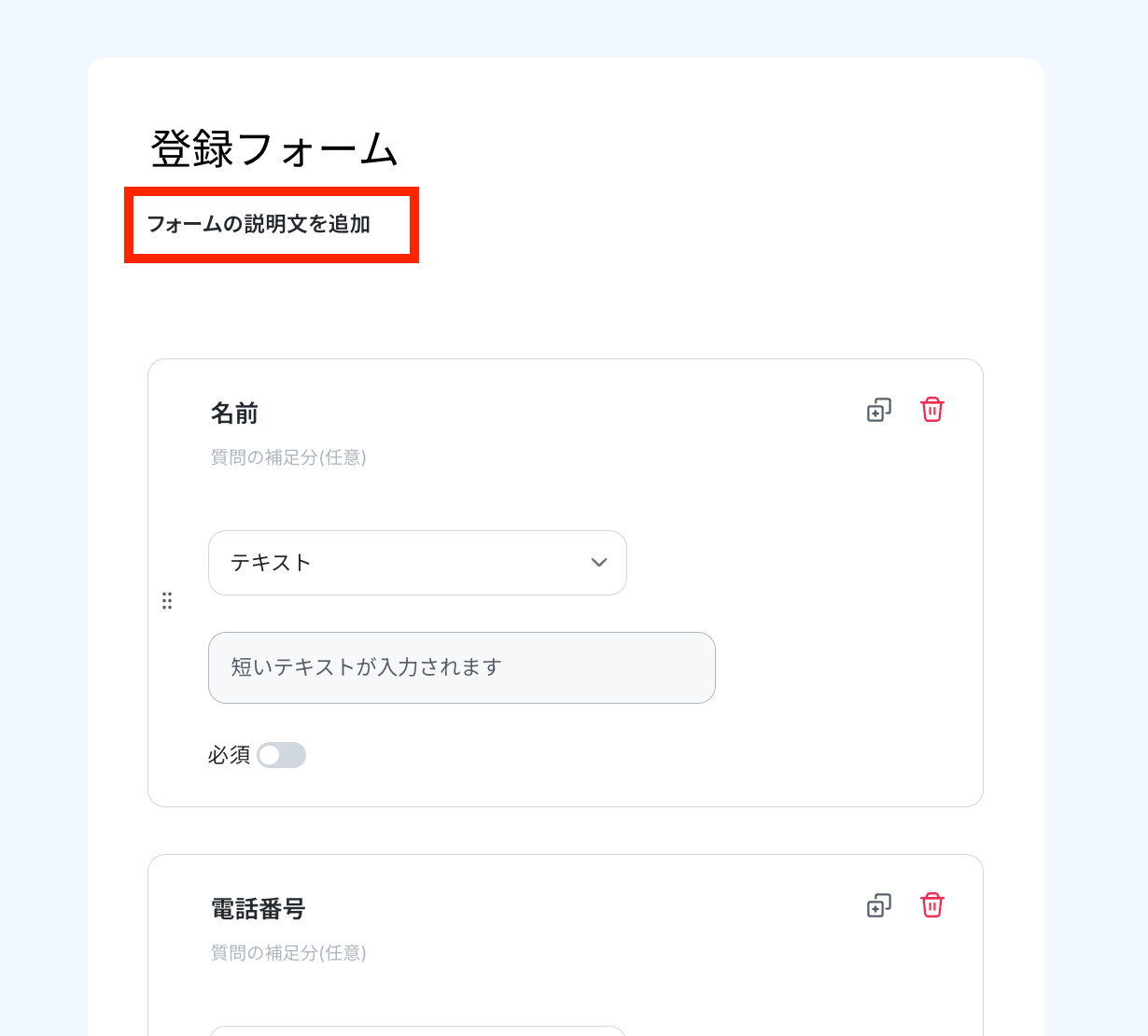
Task: Edit the 電話番号 question title
Action: pyautogui.click(x=259, y=909)
